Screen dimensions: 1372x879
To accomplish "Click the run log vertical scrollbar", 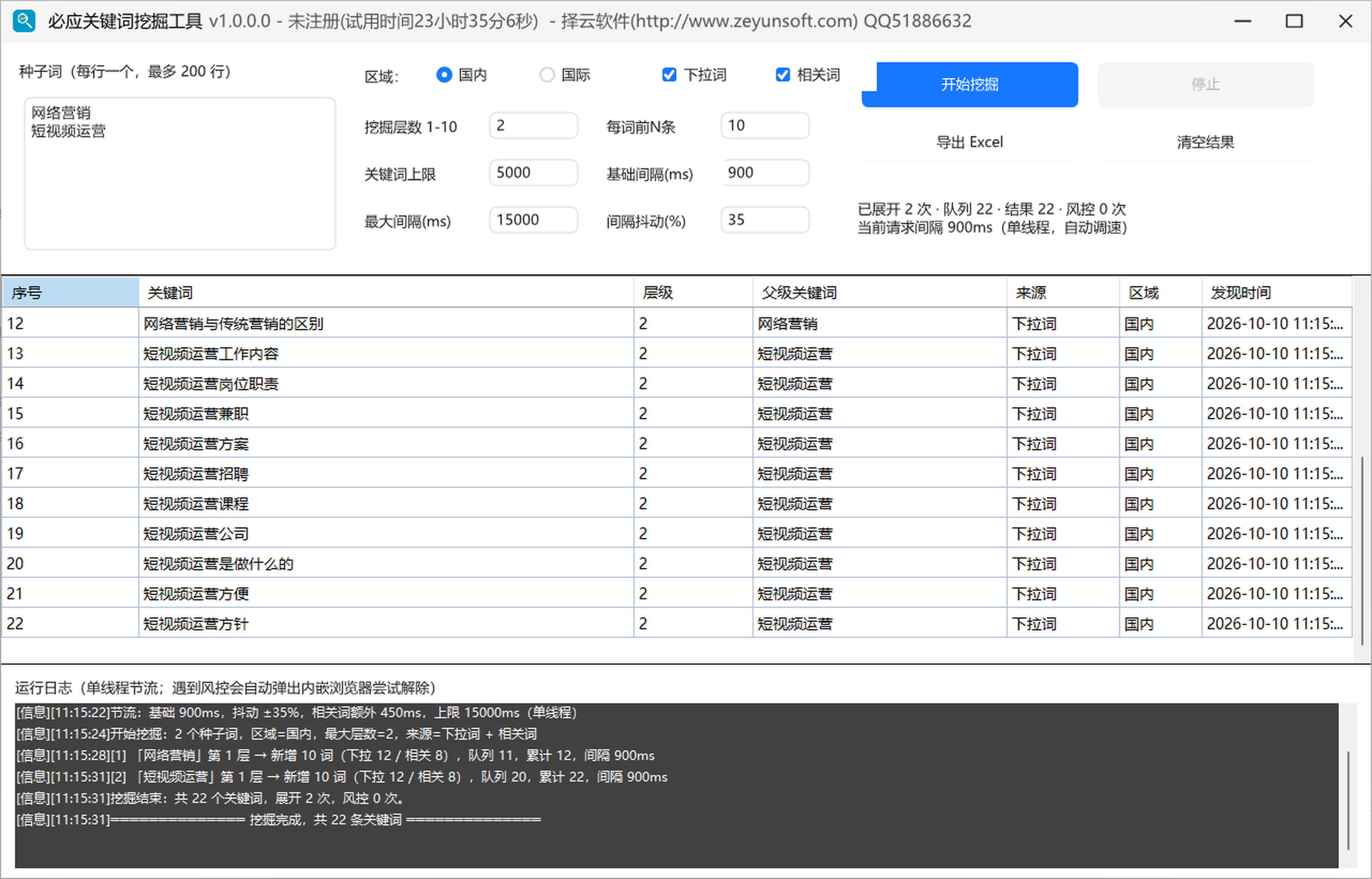I will [x=1348, y=800].
